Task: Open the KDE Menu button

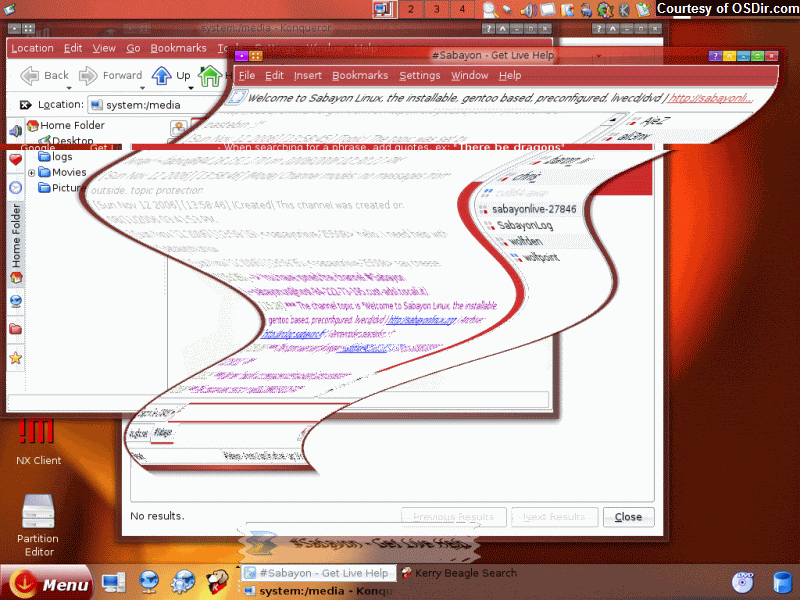Action: coord(46,583)
